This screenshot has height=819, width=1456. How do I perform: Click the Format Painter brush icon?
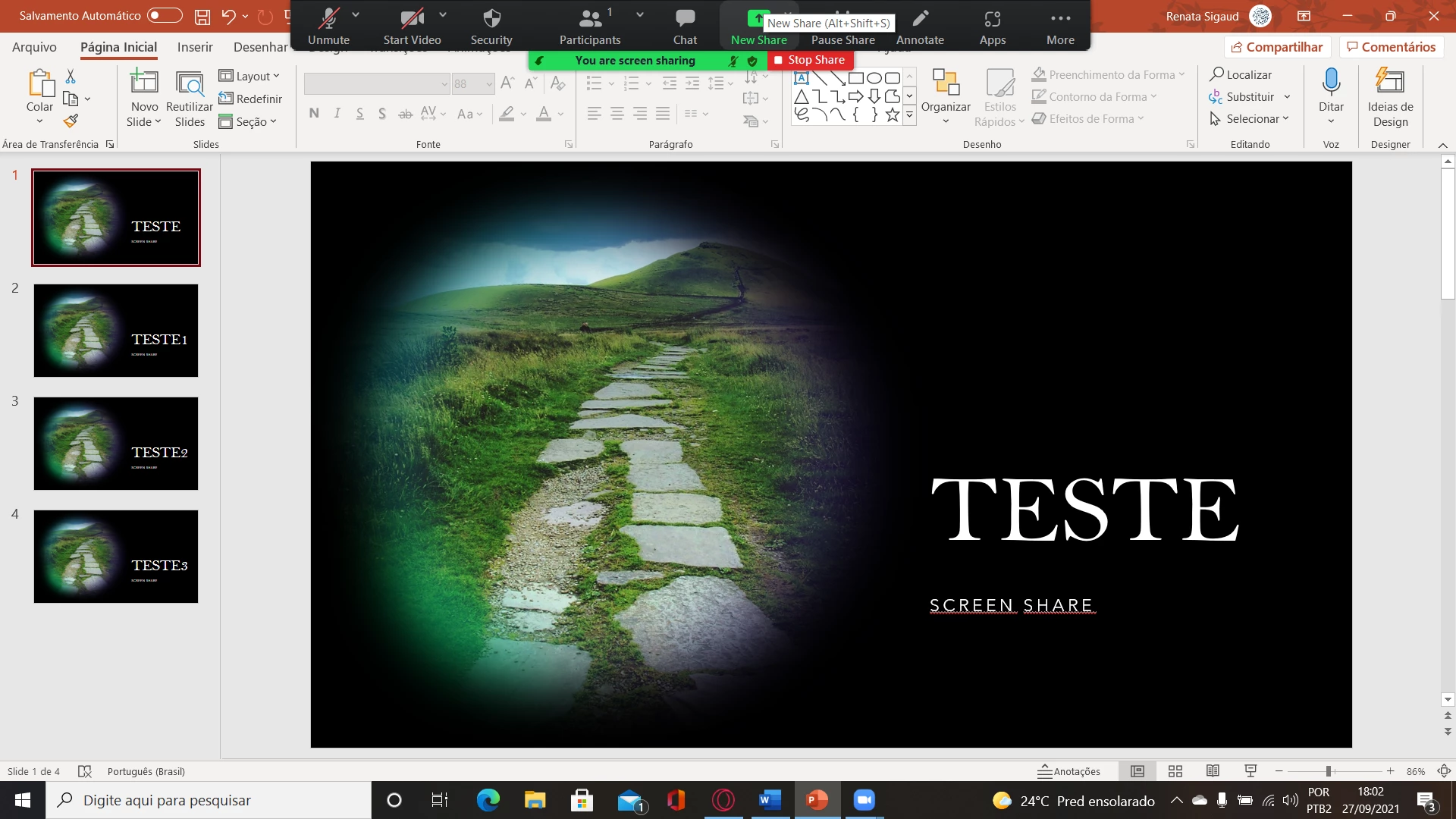[71, 121]
